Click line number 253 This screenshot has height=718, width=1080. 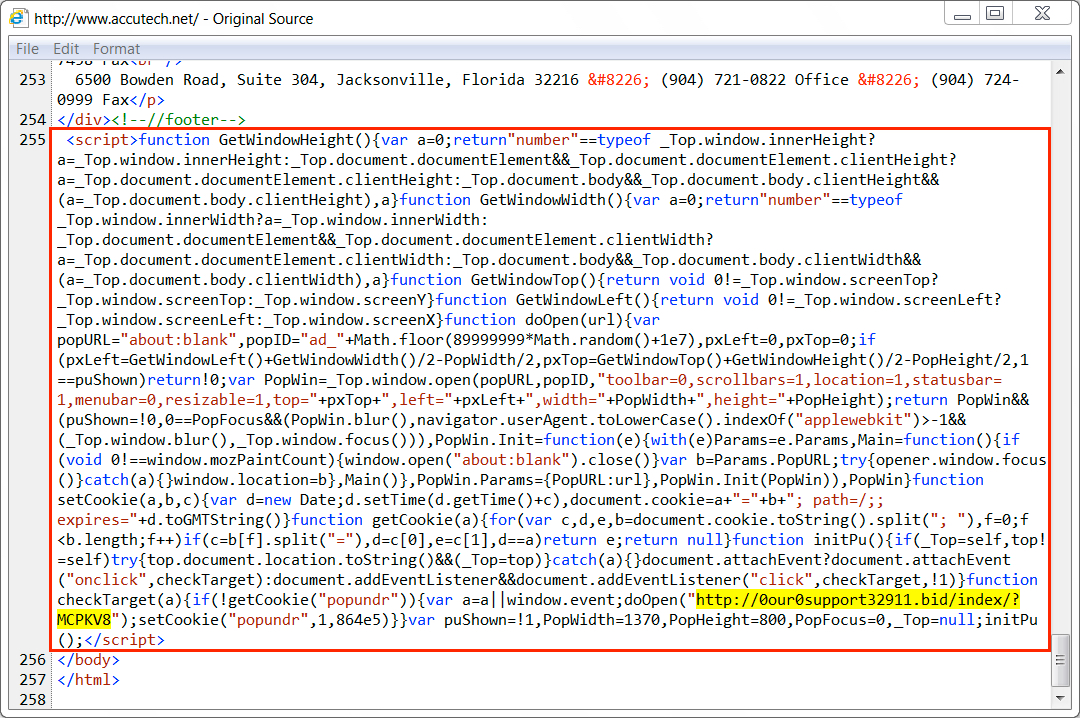[32, 80]
